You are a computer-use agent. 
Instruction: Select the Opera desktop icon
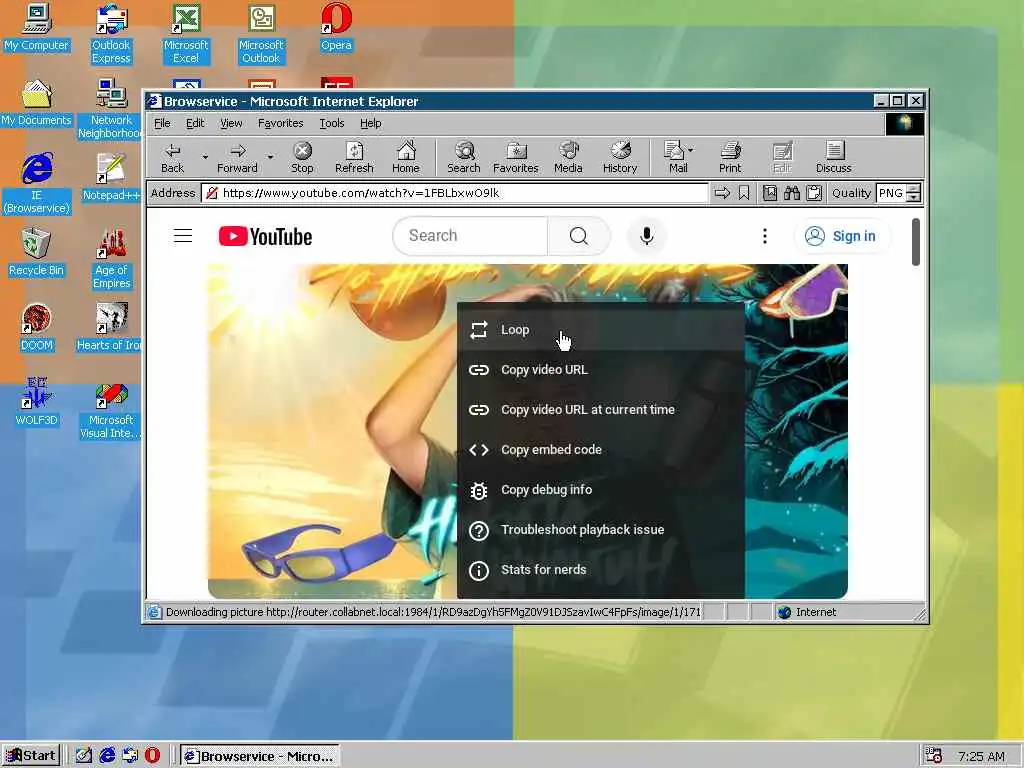[x=336, y=27]
